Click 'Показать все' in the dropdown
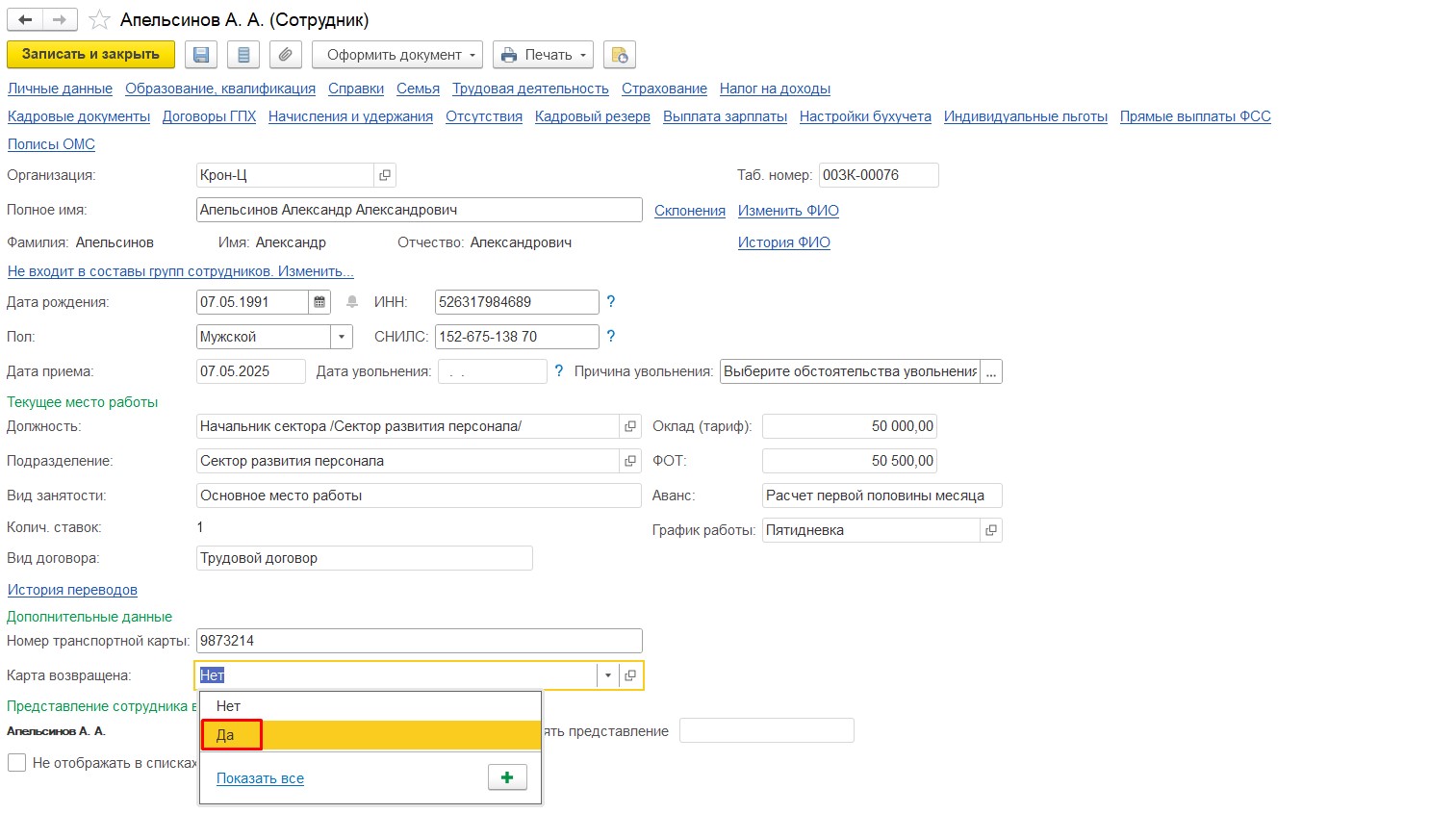This screenshot has height=839, width=1456. tap(260, 778)
